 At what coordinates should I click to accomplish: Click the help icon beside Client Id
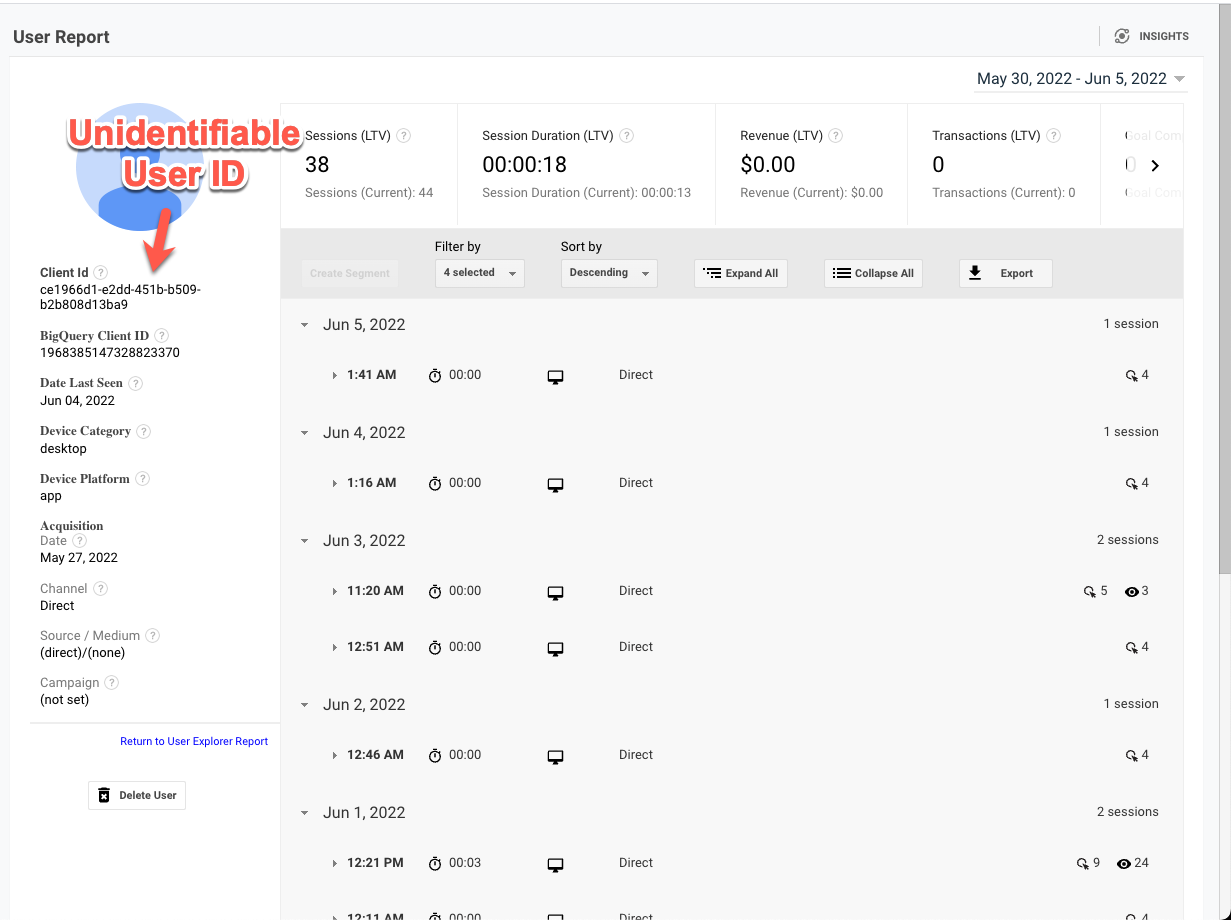[101, 273]
